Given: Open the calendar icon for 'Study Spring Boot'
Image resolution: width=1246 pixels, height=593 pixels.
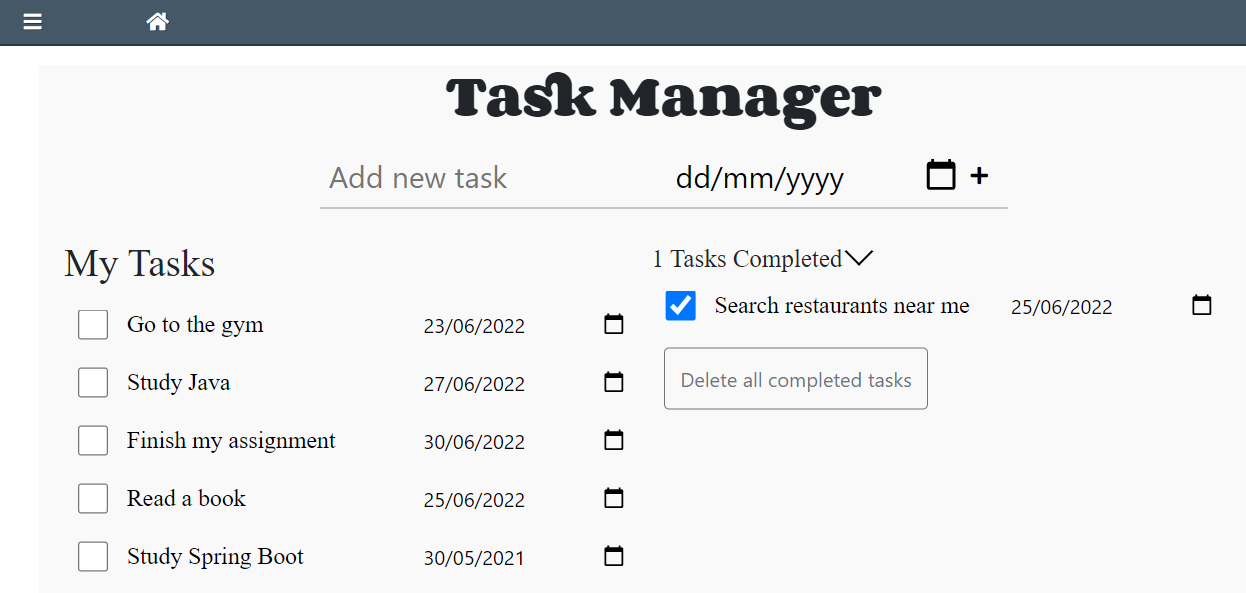Looking at the screenshot, I should [613, 556].
